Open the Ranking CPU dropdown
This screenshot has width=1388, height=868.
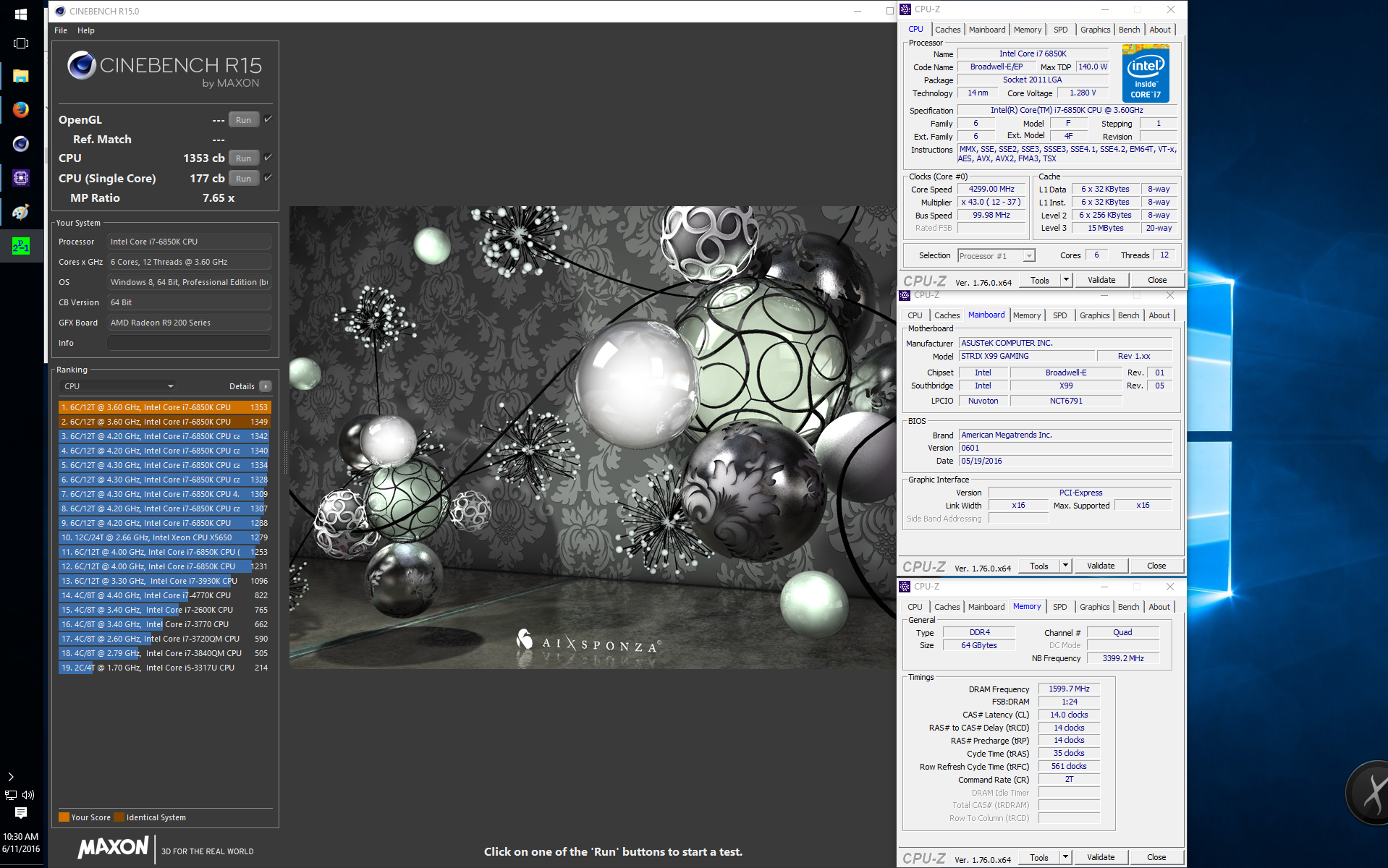pos(118,386)
